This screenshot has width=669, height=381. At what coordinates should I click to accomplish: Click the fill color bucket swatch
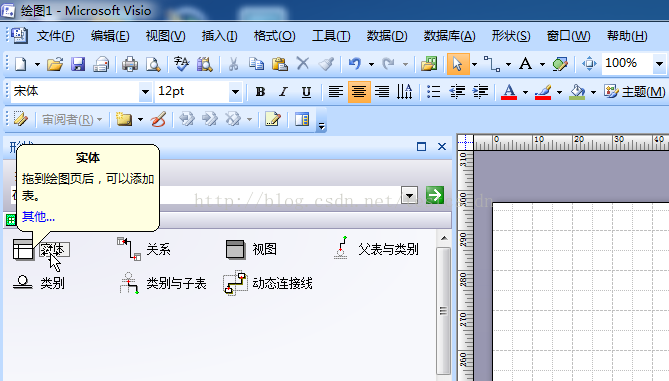tap(577, 91)
